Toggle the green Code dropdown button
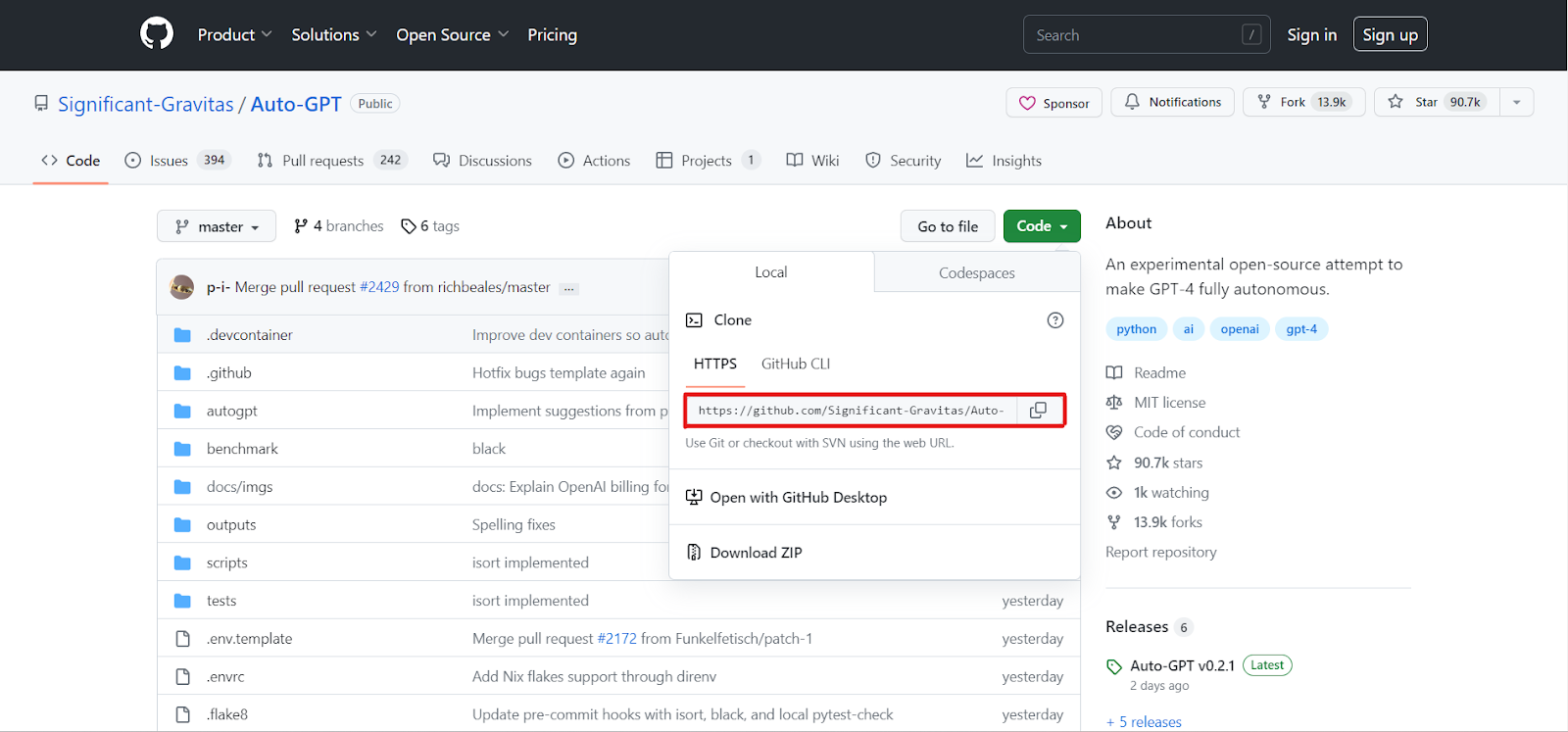The height and width of the screenshot is (732, 1568). 1042,226
